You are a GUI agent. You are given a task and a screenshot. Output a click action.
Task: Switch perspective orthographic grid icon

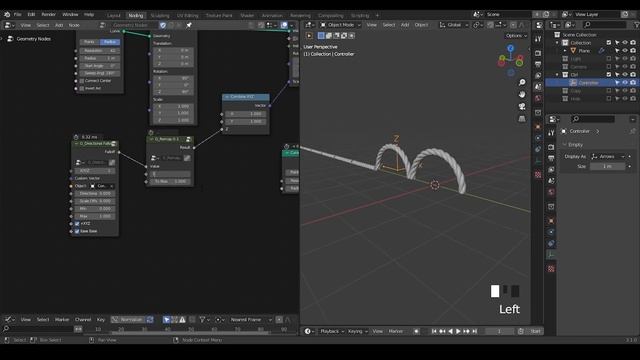click(522, 119)
